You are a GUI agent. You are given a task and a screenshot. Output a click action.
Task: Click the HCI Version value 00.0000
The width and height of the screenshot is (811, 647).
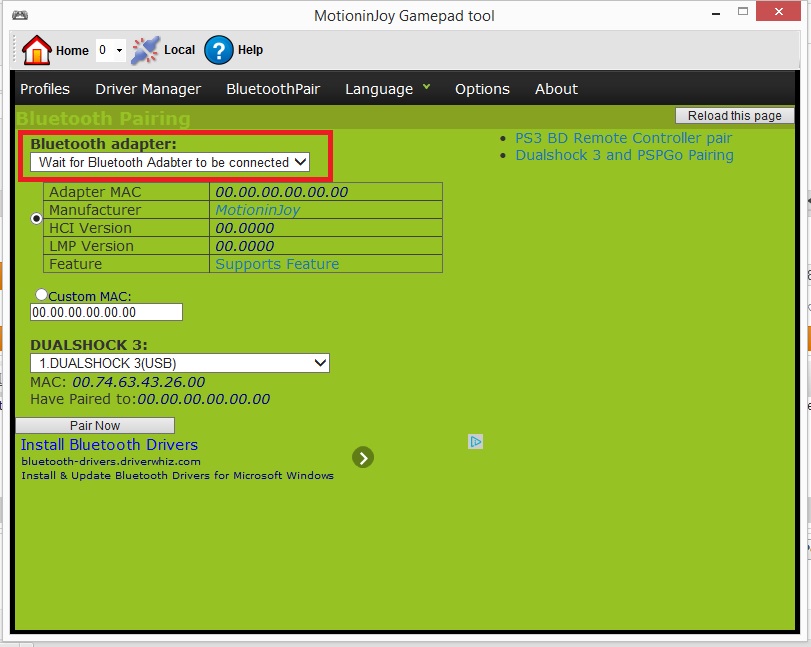click(245, 228)
